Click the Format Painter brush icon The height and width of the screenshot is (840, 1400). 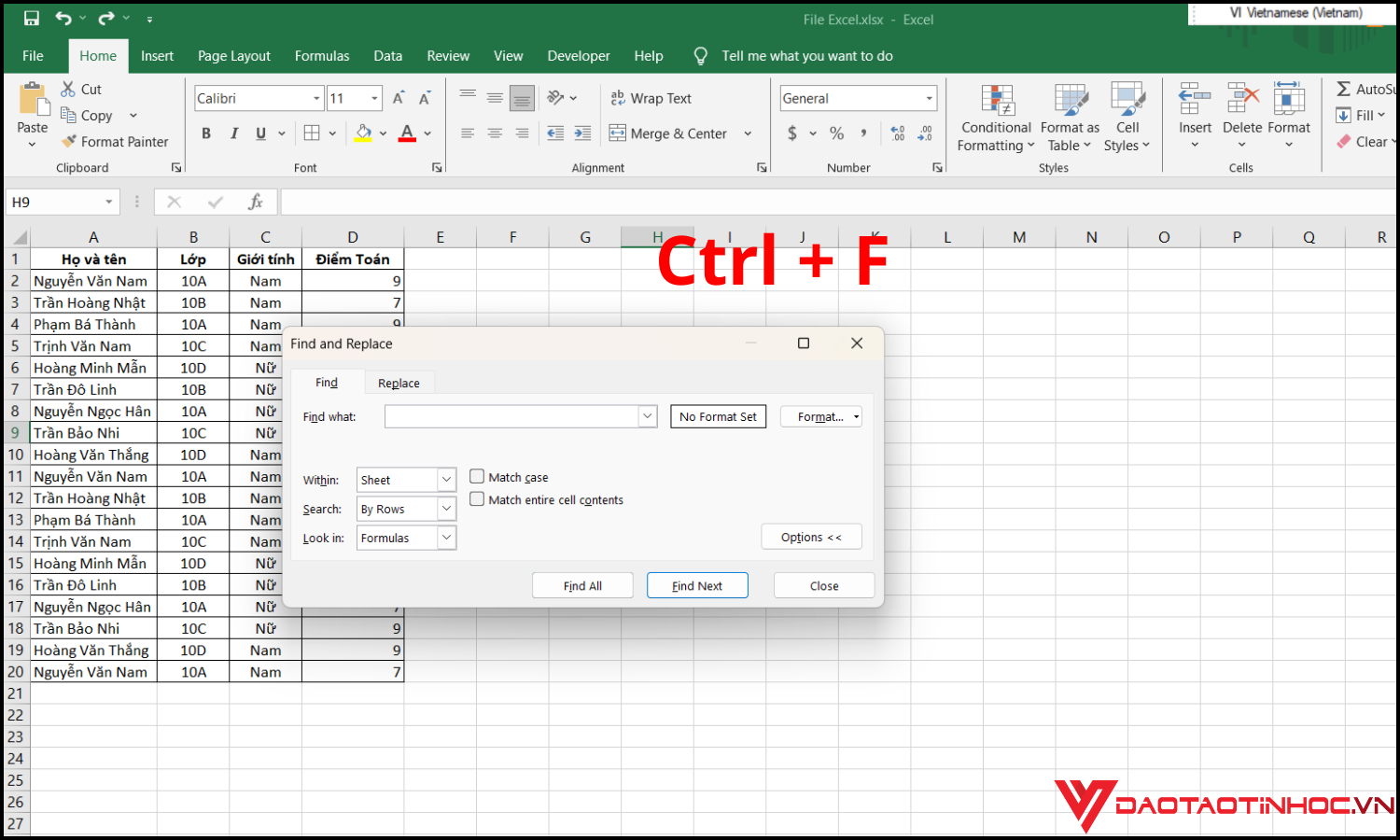tap(69, 142)
